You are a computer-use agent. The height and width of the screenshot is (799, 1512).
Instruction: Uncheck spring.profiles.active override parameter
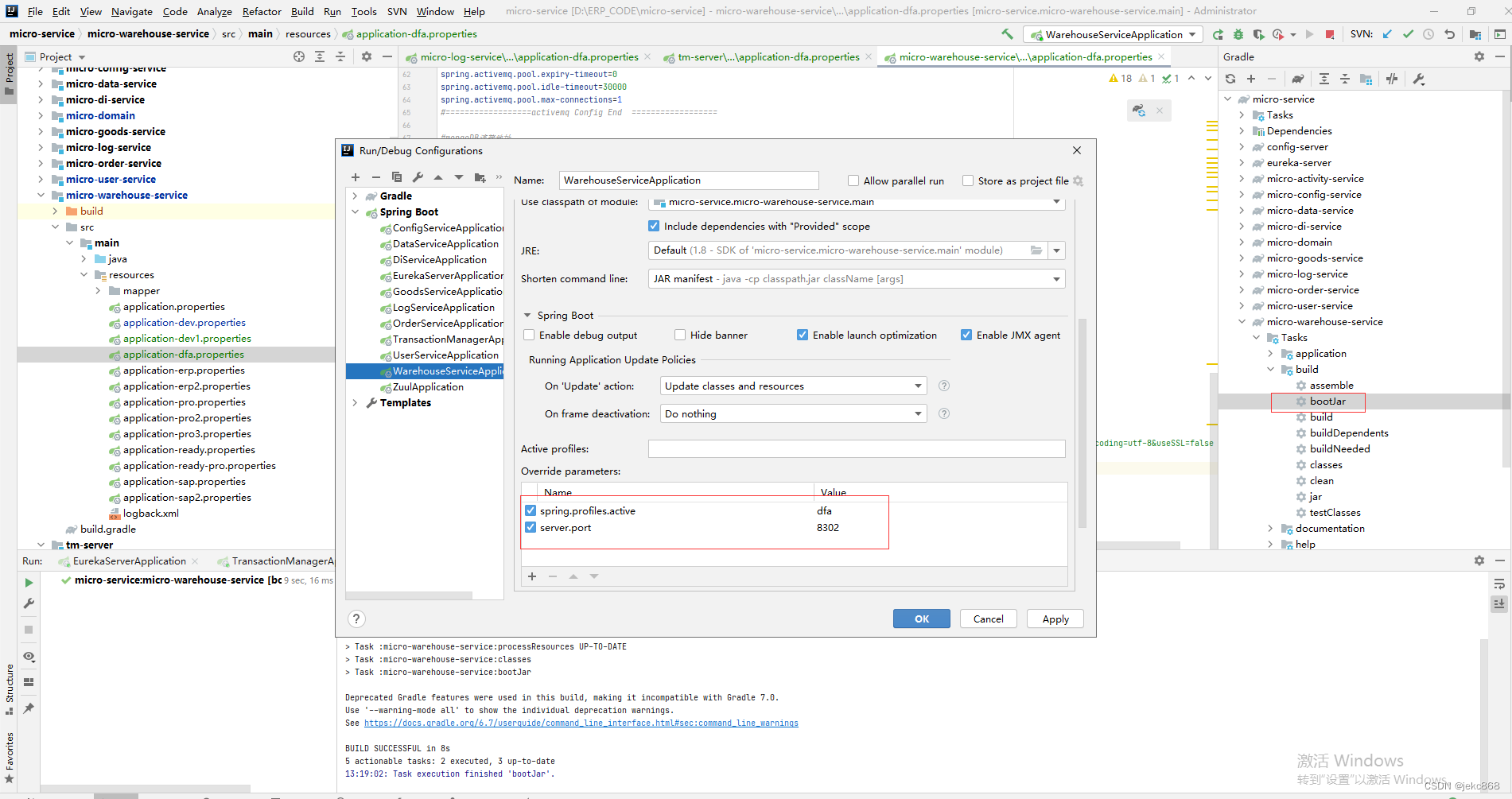pos(531,510)
